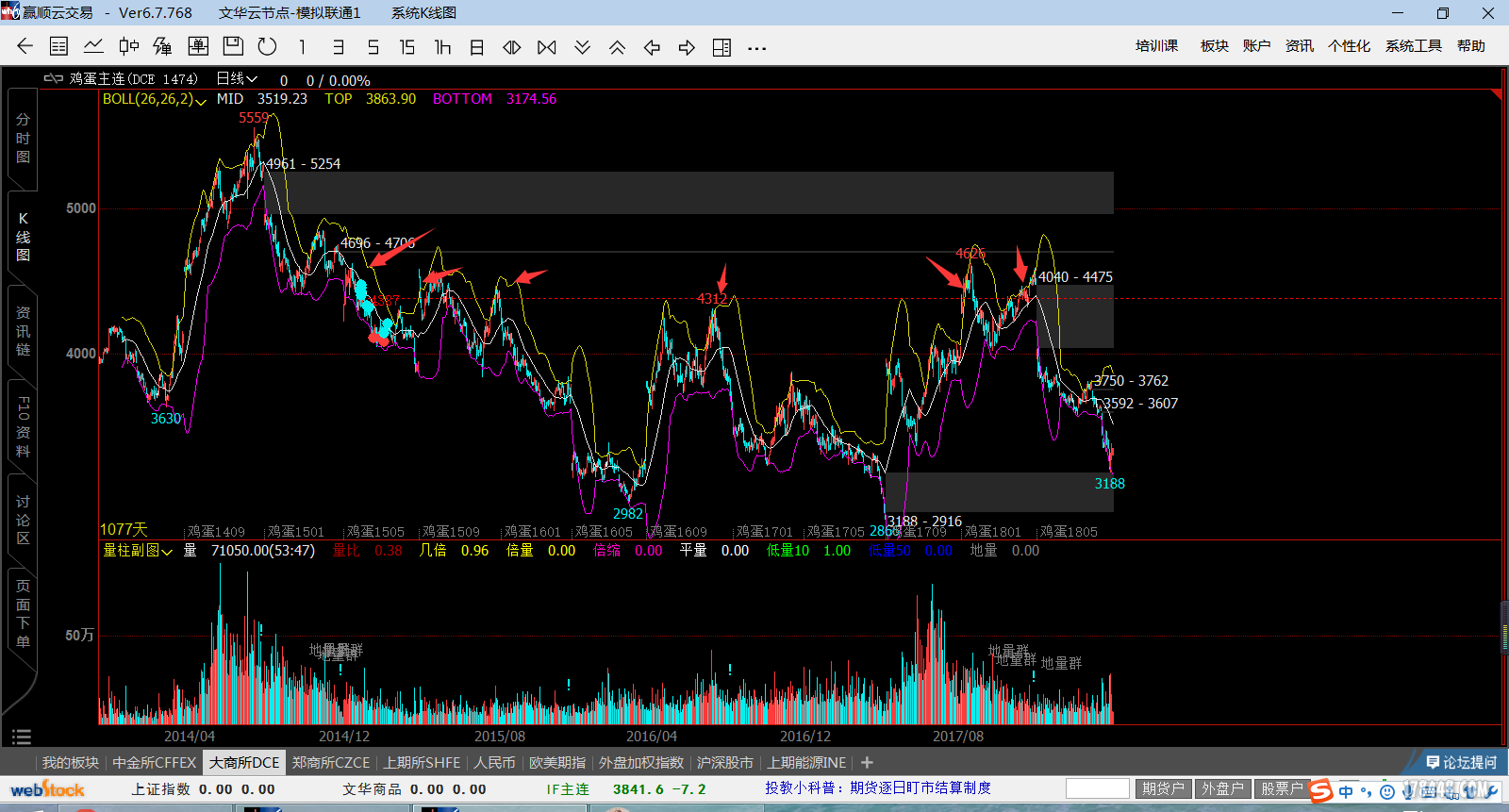This screenshot has width=1509, height=812.
Task: Open the 系统工具 menu
Action: point(1413,45)
